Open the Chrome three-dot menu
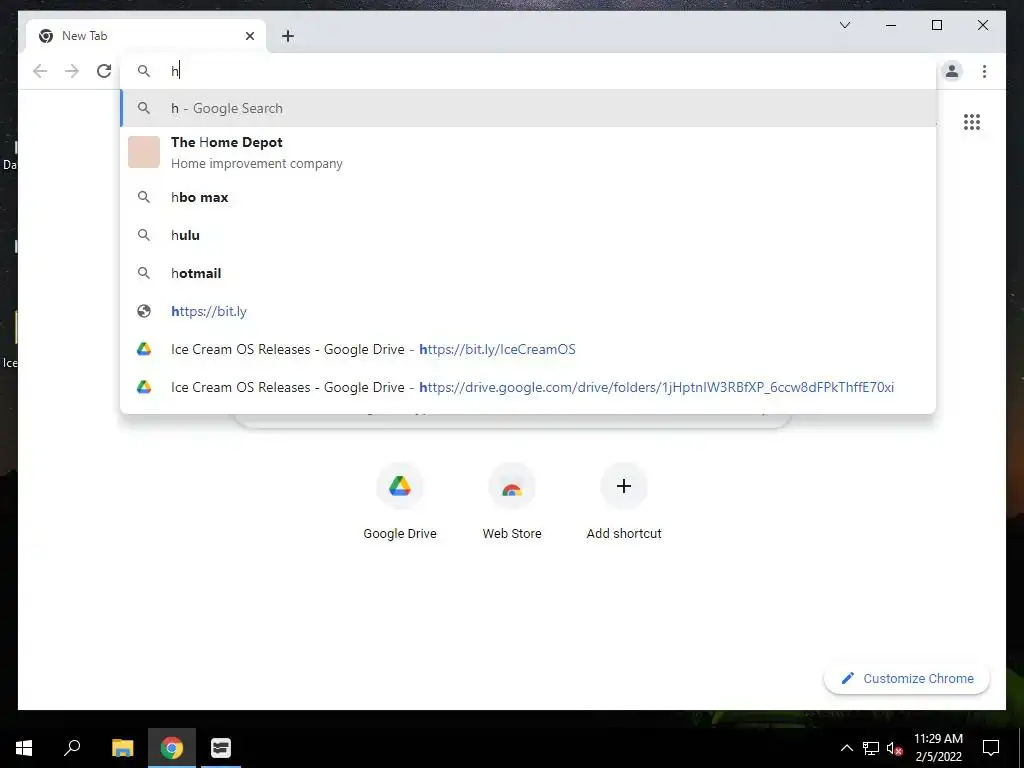The height and width of the screenshot is (768, 1024). [984, 71]
